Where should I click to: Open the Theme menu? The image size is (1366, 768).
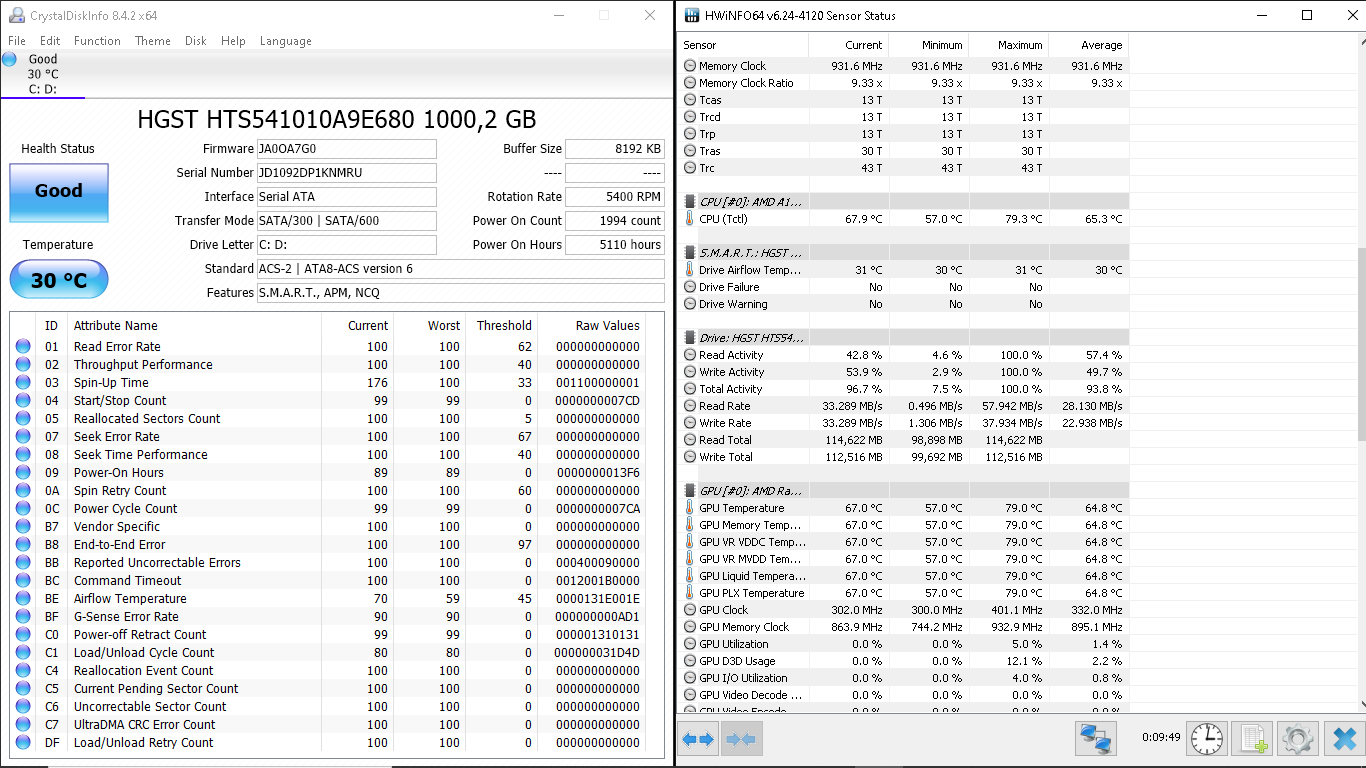point(153,41)
